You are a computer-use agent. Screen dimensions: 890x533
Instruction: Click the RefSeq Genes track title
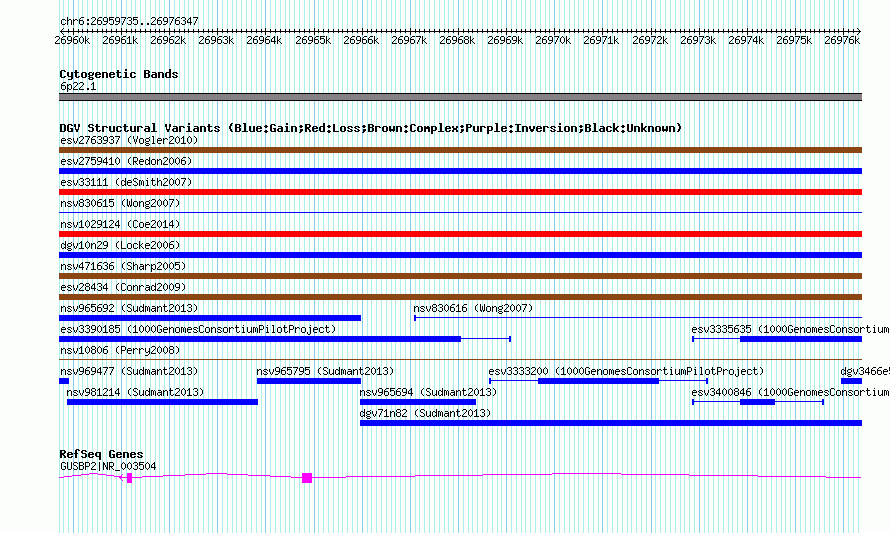[x=101, y=454]
